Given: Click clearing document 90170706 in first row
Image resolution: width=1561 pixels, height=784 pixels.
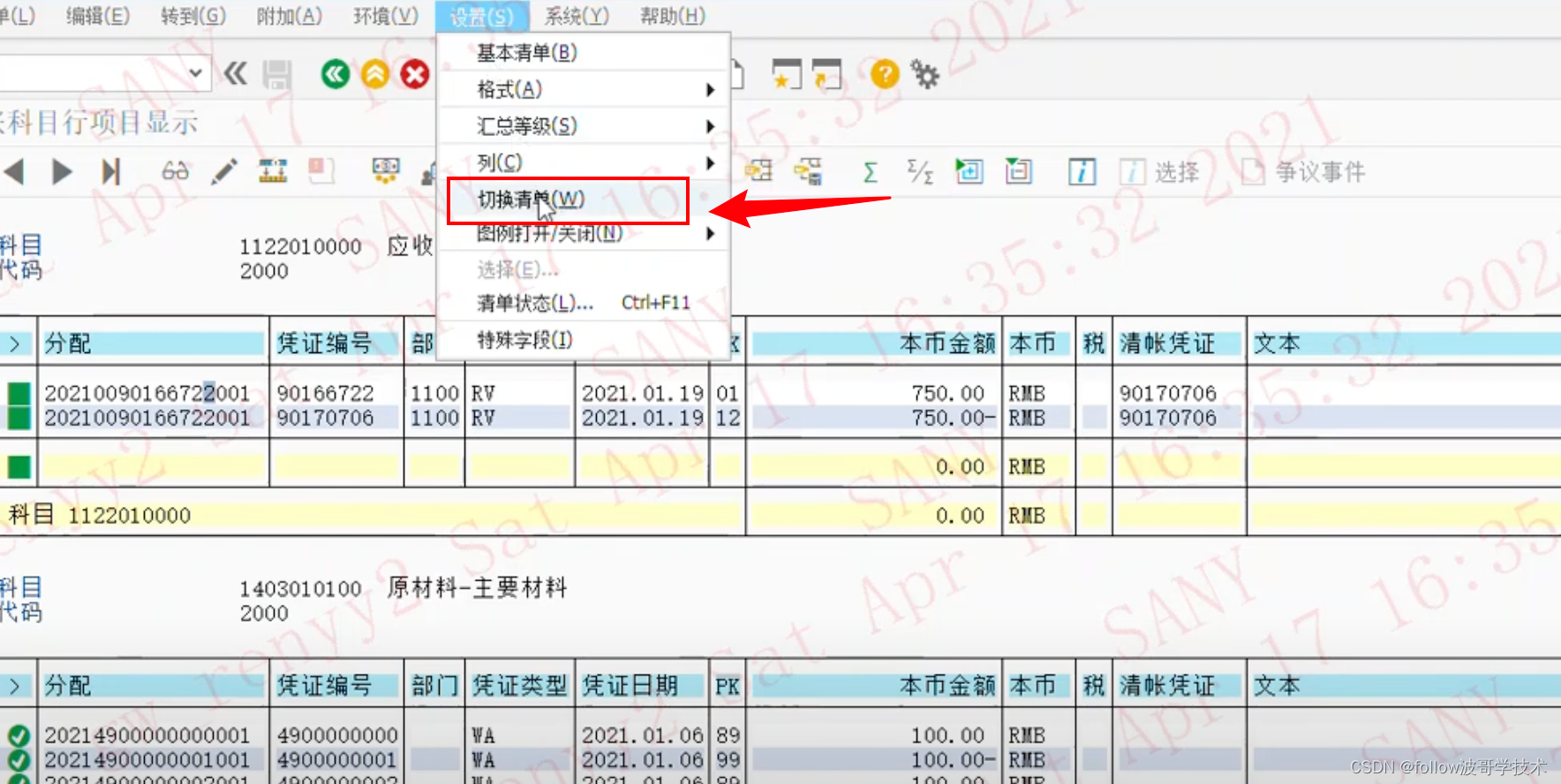Looking at the screenshot, I should [x=1168, y=393].
